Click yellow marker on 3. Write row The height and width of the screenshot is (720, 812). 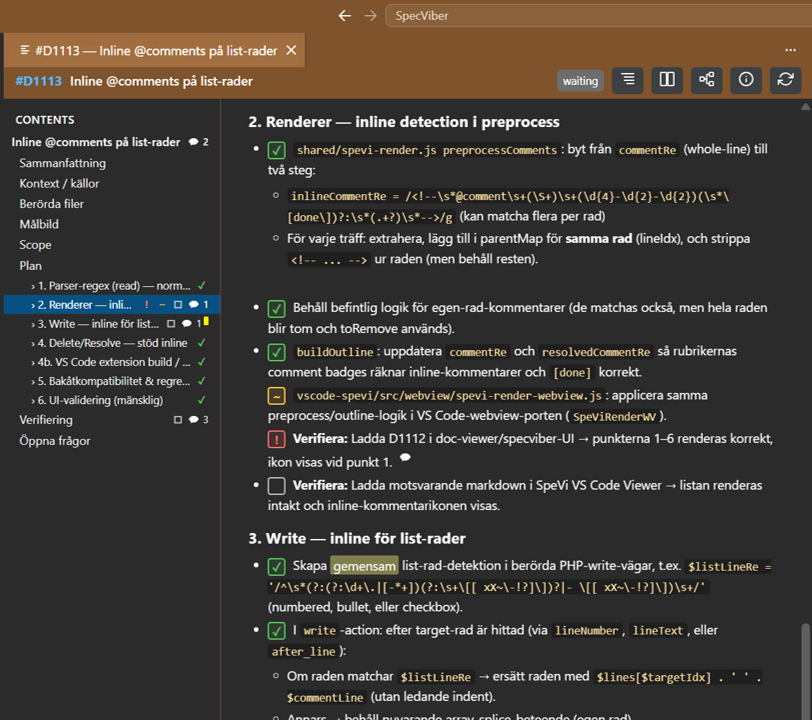pos(206,322)
